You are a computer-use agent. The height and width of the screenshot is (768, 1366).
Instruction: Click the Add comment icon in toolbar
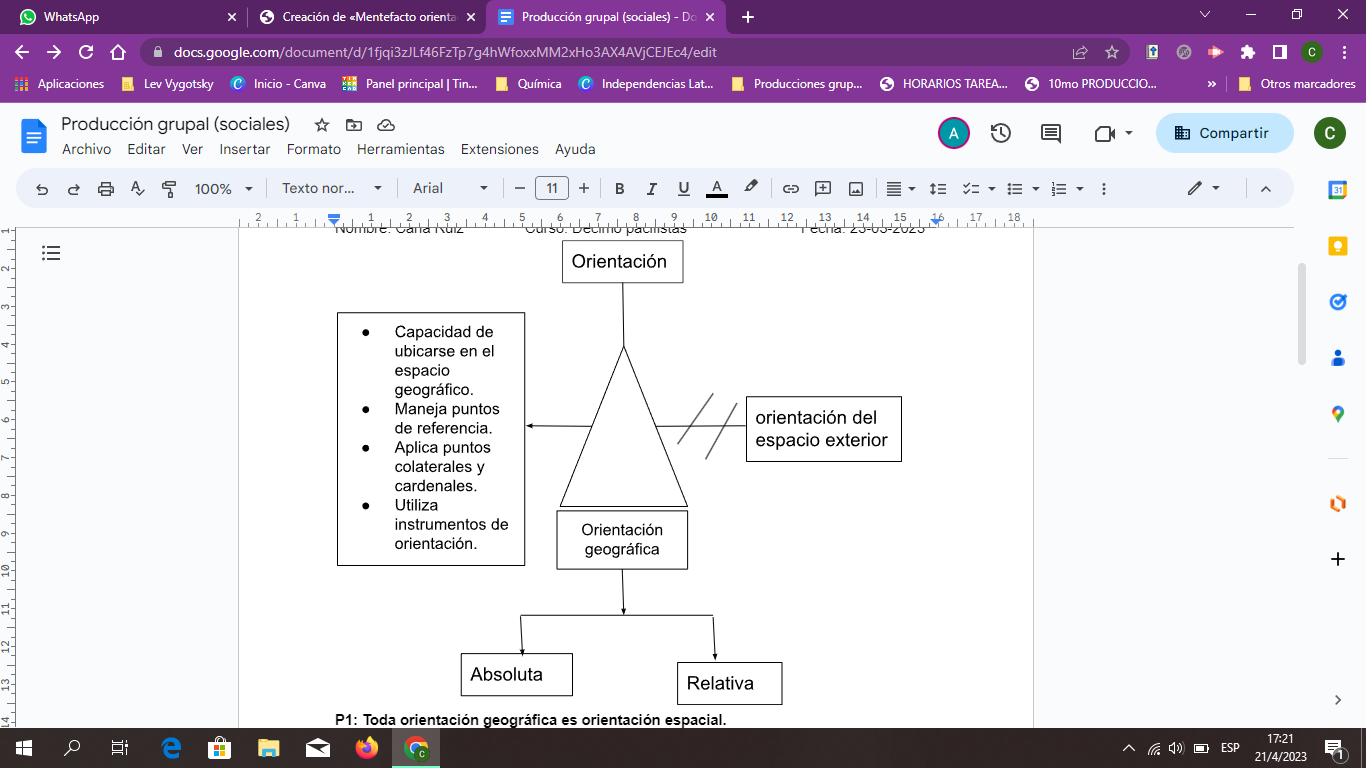point(823,189)
